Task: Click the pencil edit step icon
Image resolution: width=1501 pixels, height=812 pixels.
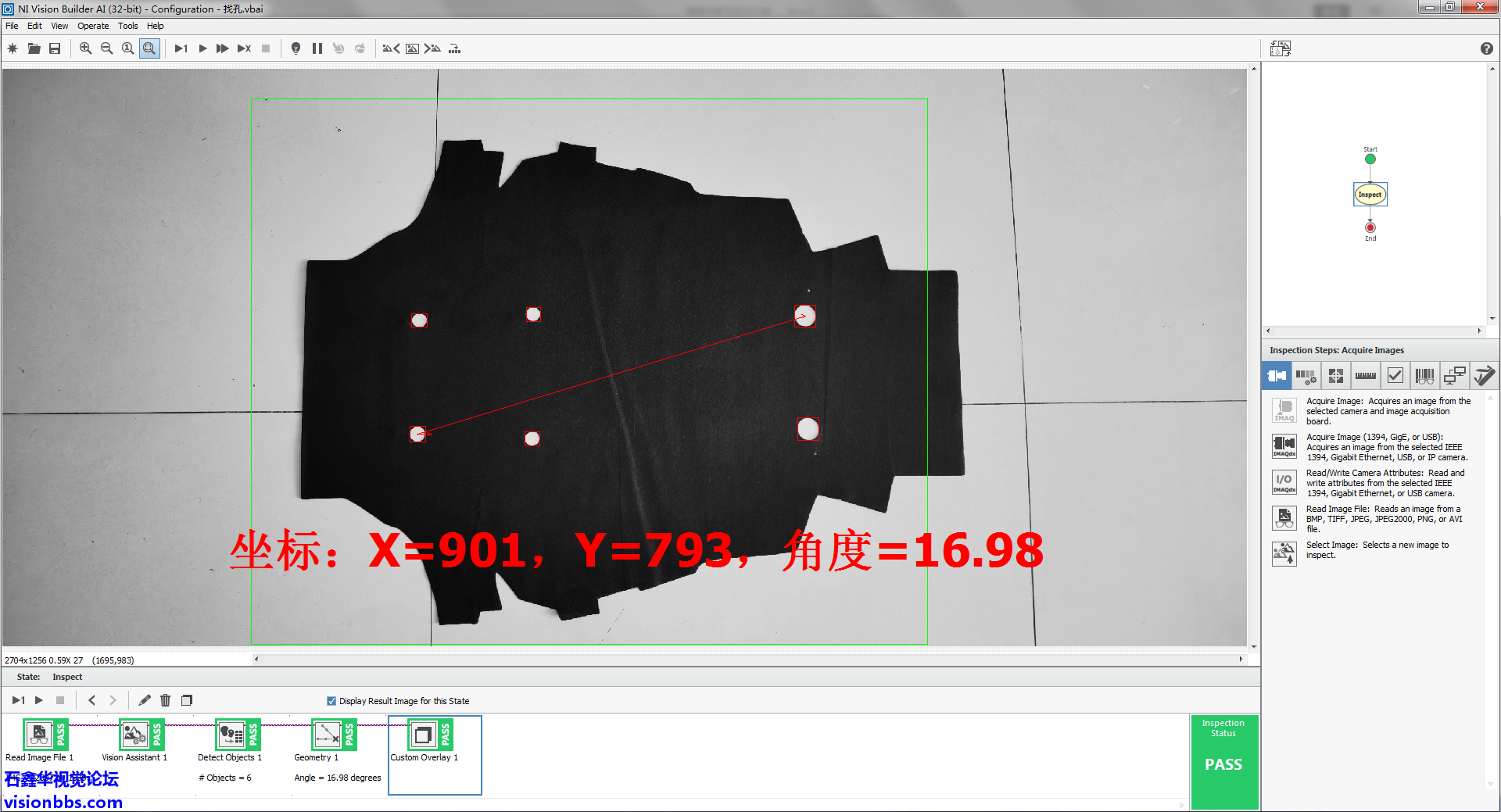Action: tap(145, 700)
